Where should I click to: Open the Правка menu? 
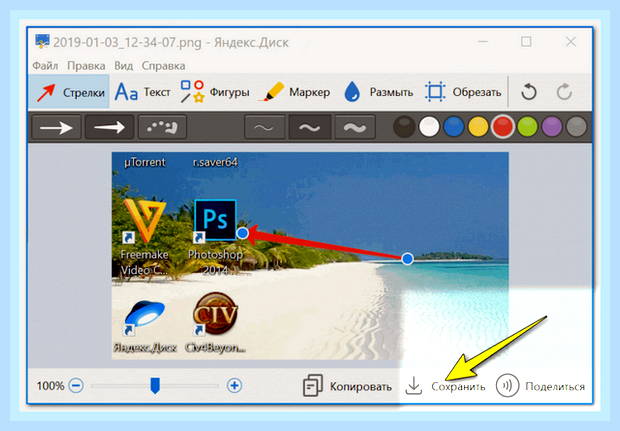tap(86, 66)
